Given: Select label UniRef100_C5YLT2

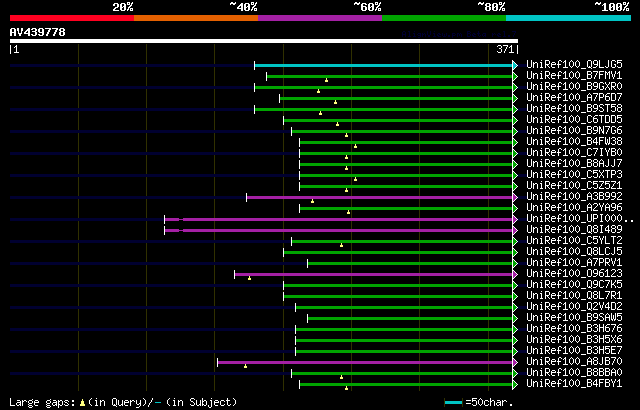Looking at the screenshot, I should coord(574,241).
